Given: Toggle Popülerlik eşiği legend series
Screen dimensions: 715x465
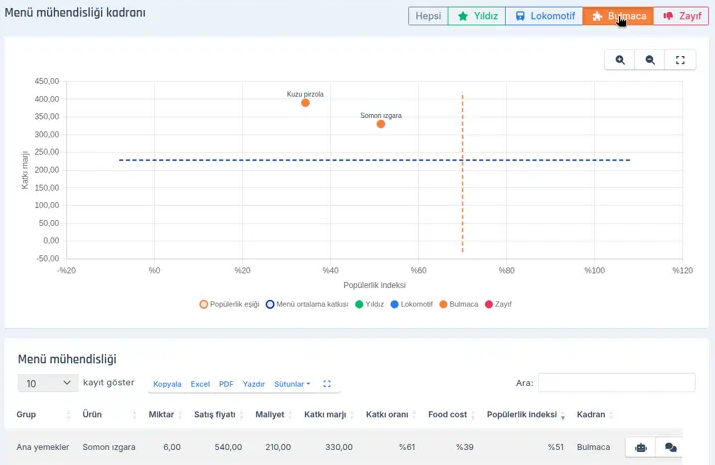Looking at the screenshot, I should click(229, 304).
